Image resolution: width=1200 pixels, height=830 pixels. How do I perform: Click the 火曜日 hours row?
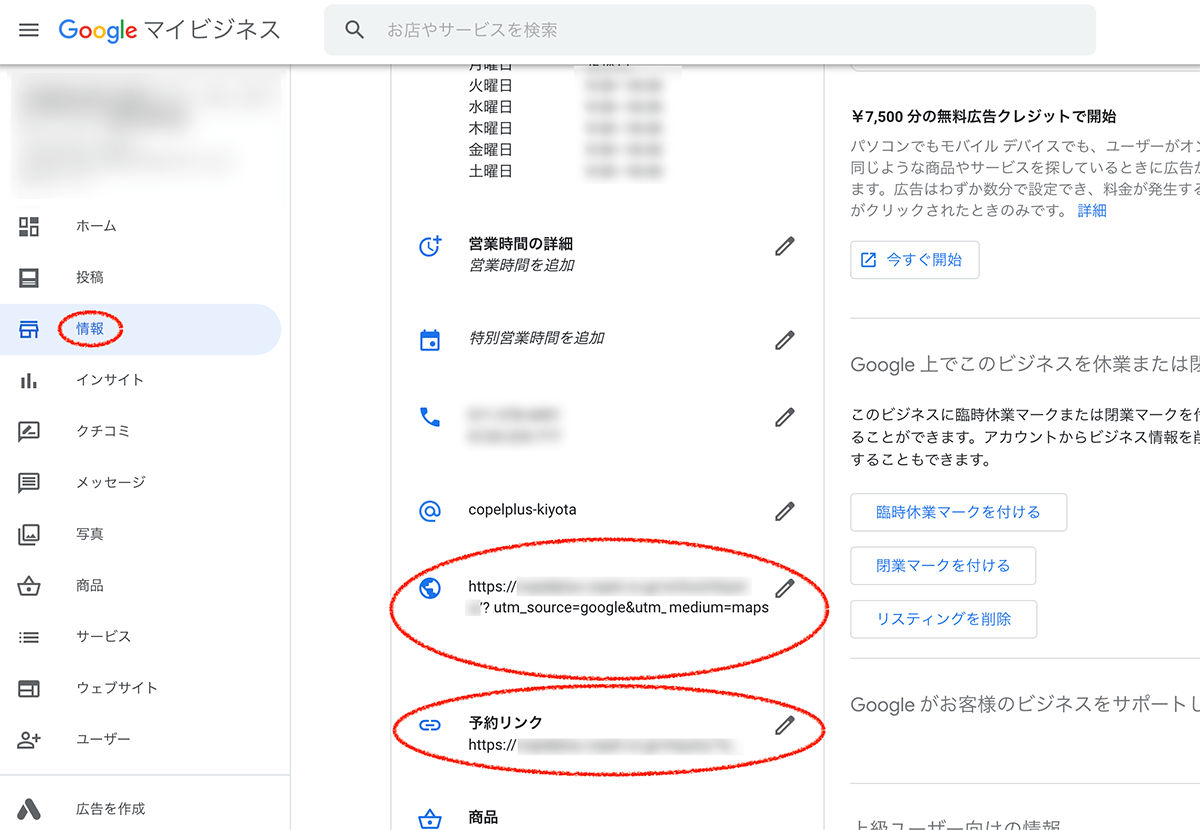(x=566, y=86)
